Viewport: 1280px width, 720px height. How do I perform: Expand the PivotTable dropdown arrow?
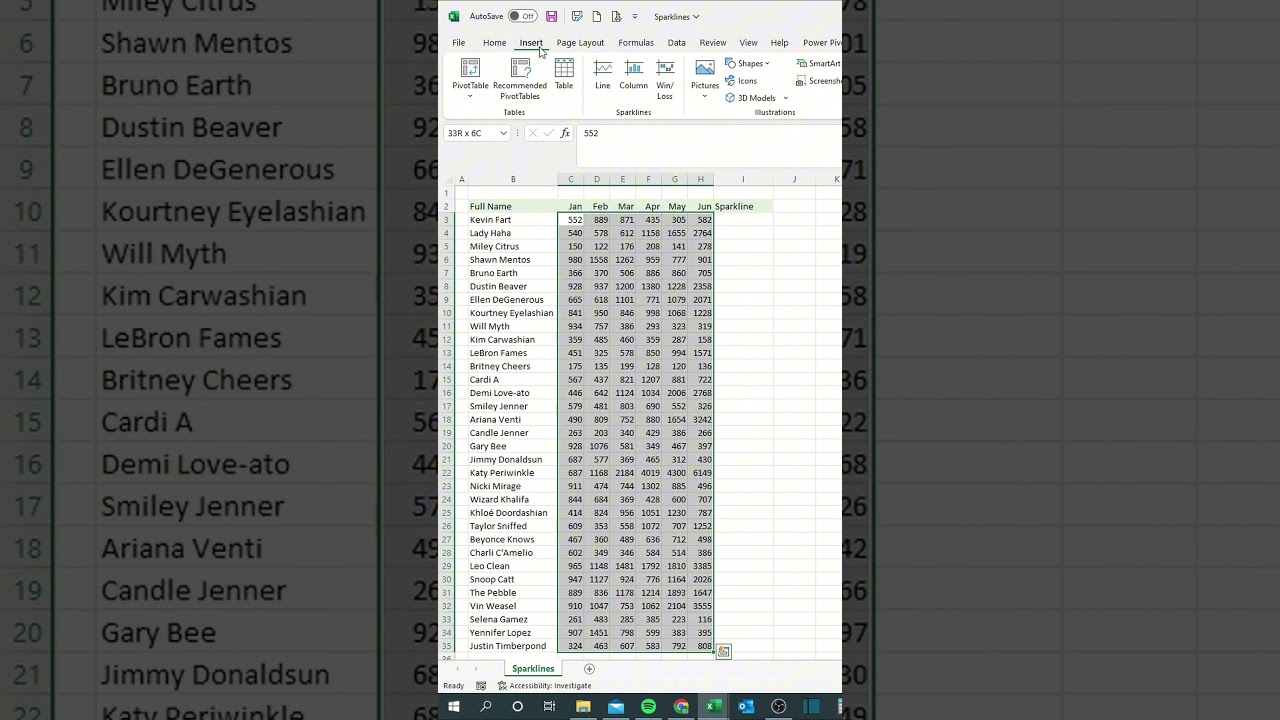(470, 97)
